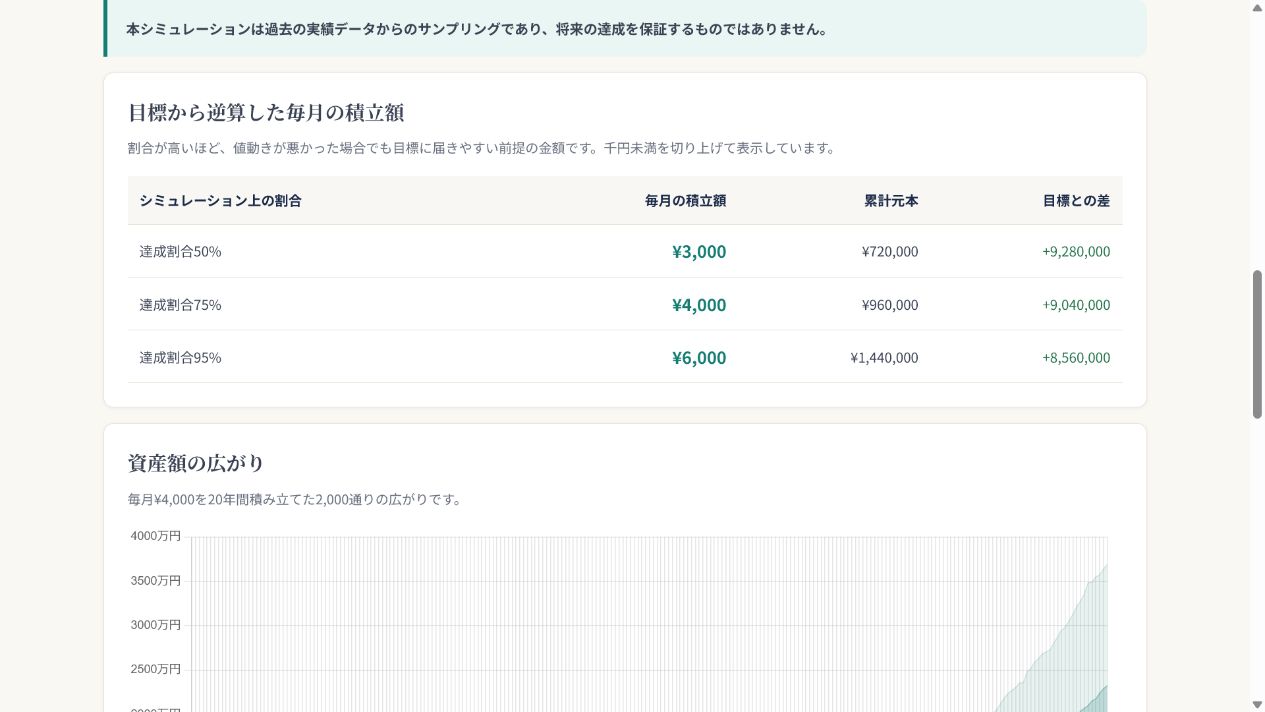Click the ¥6,000 monthly amount

pyautogui.click(x=699, y=357)
